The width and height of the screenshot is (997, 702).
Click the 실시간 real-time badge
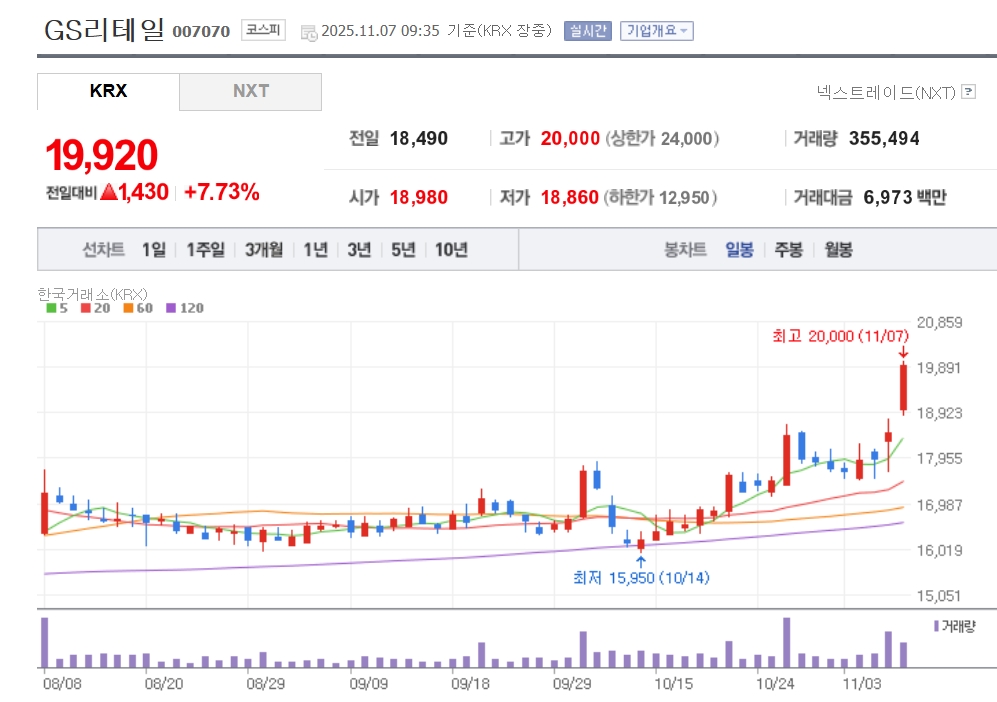pos(587,31)
